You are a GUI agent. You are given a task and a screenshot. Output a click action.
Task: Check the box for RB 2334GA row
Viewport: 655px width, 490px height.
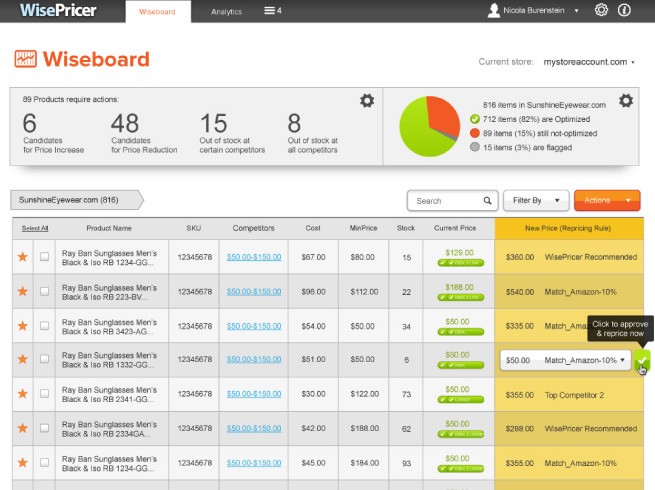(44, 428)
